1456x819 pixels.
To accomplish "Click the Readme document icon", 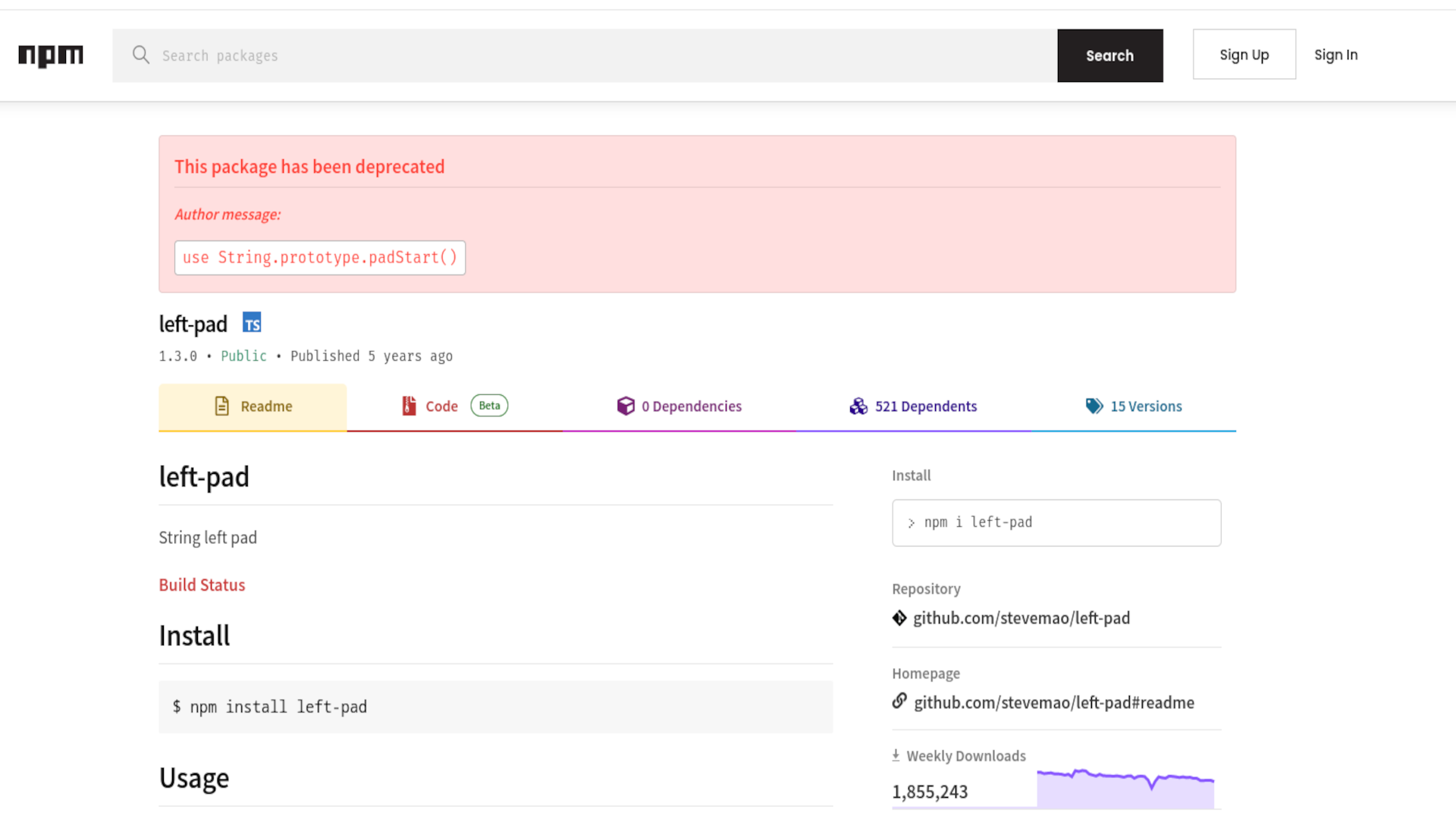I will click(221, 406).
